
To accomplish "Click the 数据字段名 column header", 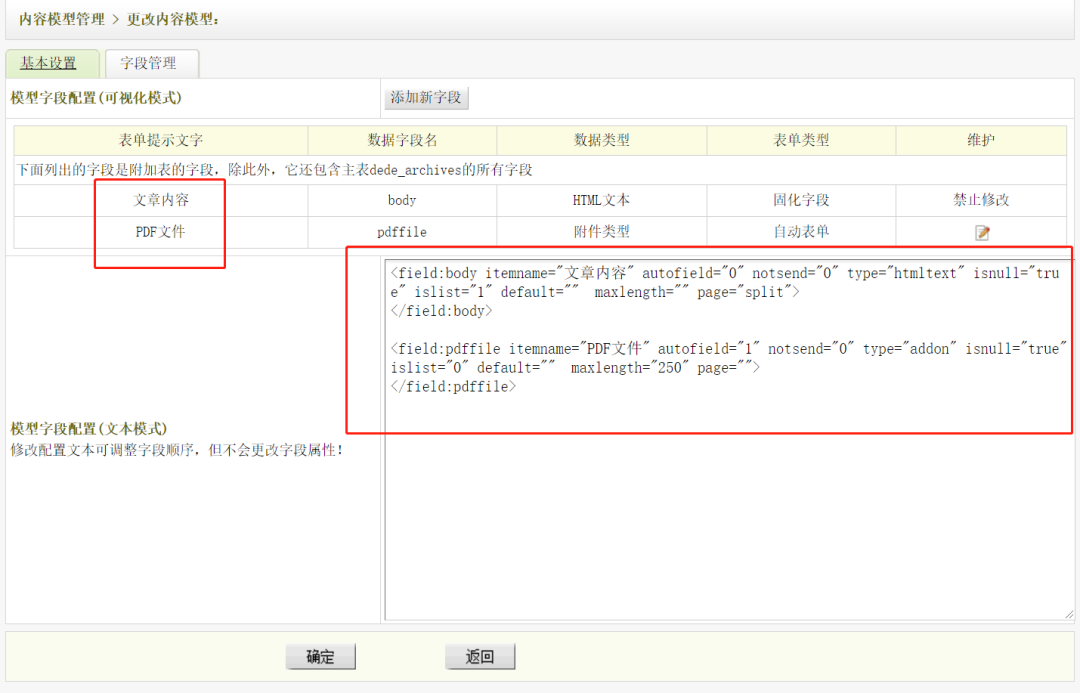I will point(402,141).
